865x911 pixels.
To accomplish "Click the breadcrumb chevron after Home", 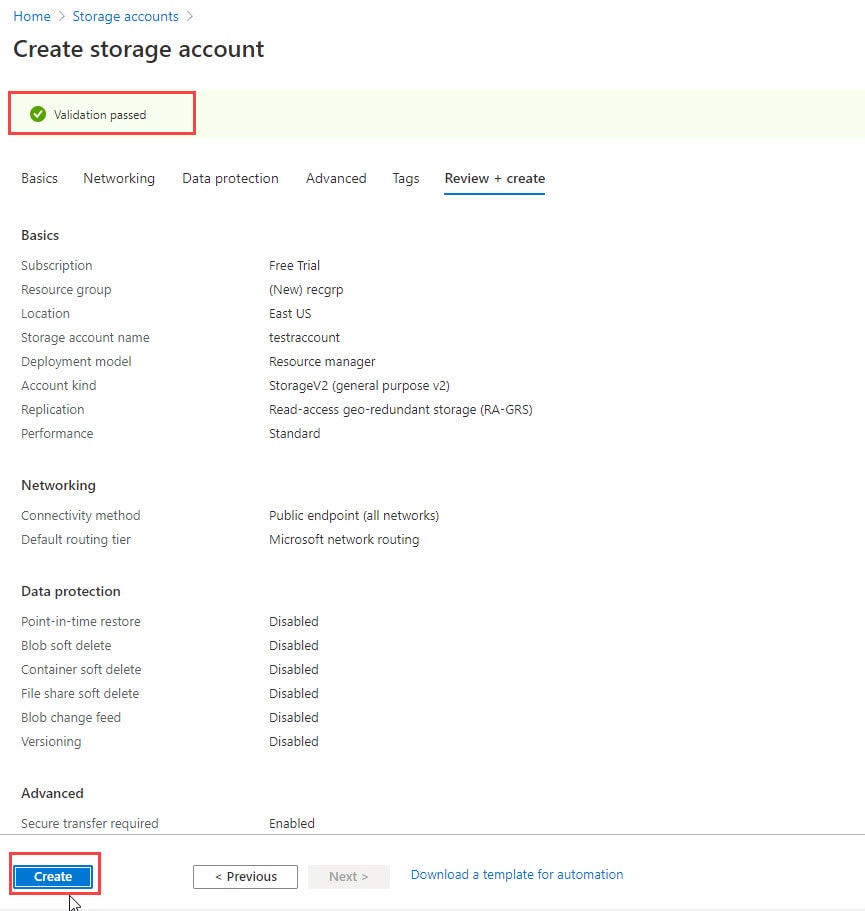I will pos(59,16).
